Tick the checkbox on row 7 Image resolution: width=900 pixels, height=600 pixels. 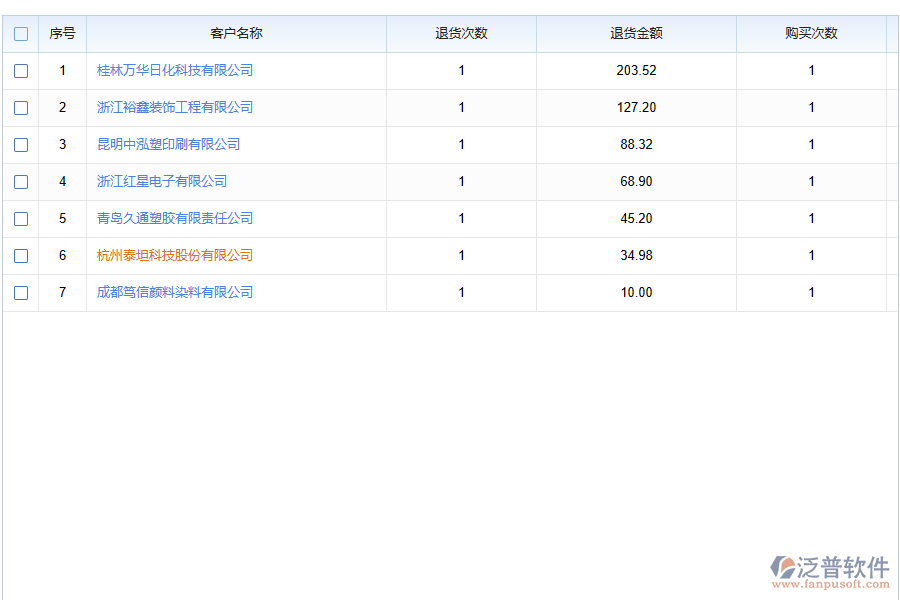tap(20, 292)
